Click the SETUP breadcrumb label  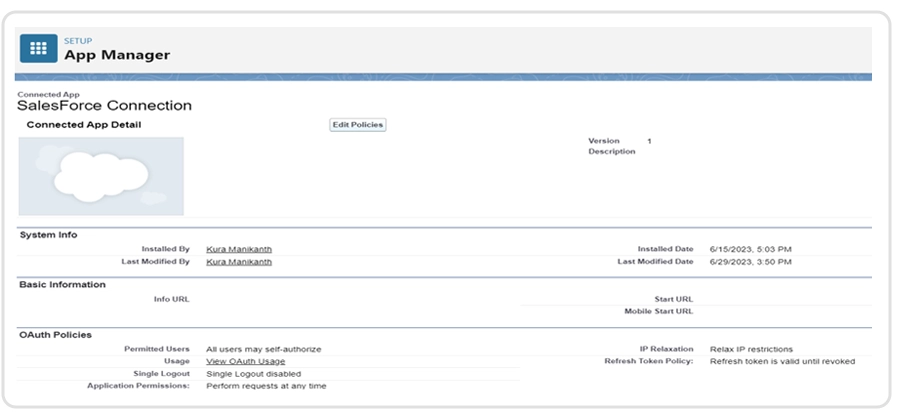pos(78,41)
